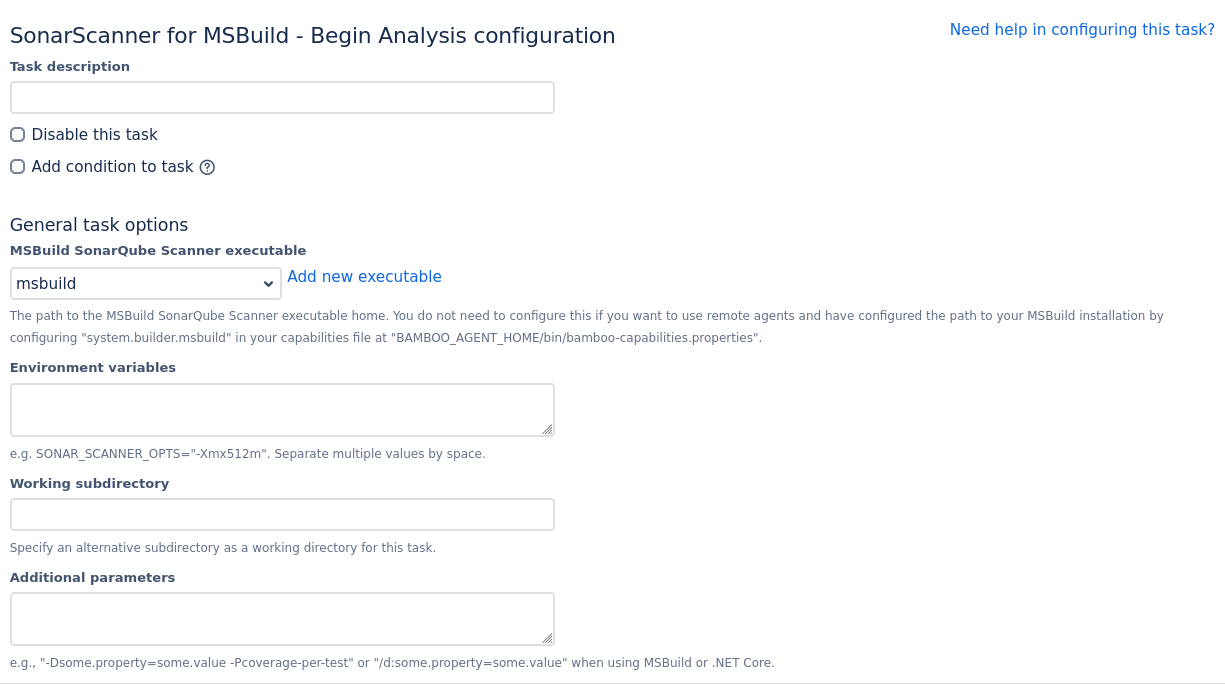Screen dimensions: 1225x685
Task: Click the MSBuild SonarQube Scanner executable label
Action: [158, 251]
